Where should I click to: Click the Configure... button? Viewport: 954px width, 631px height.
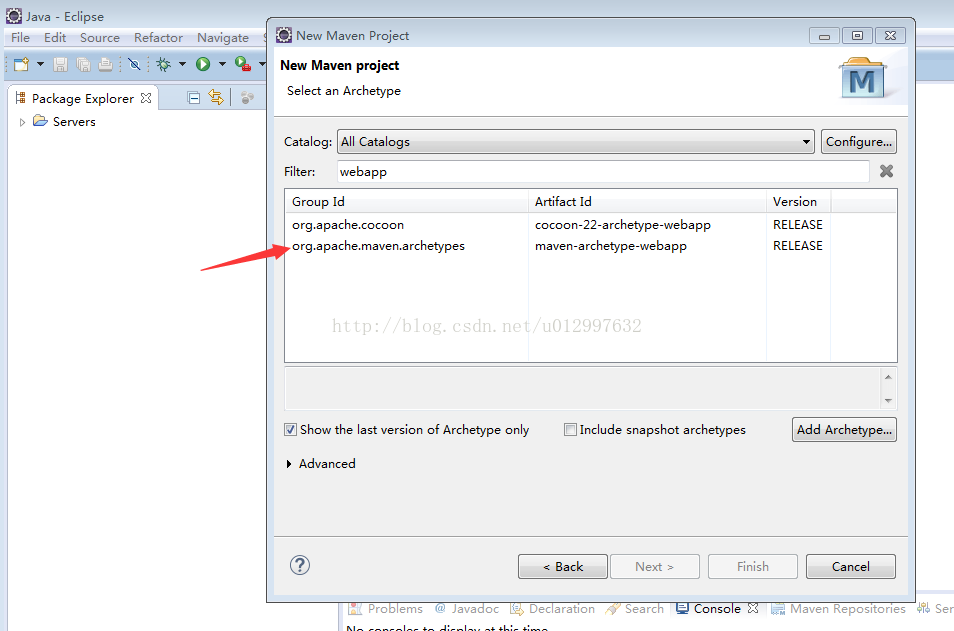858,142
